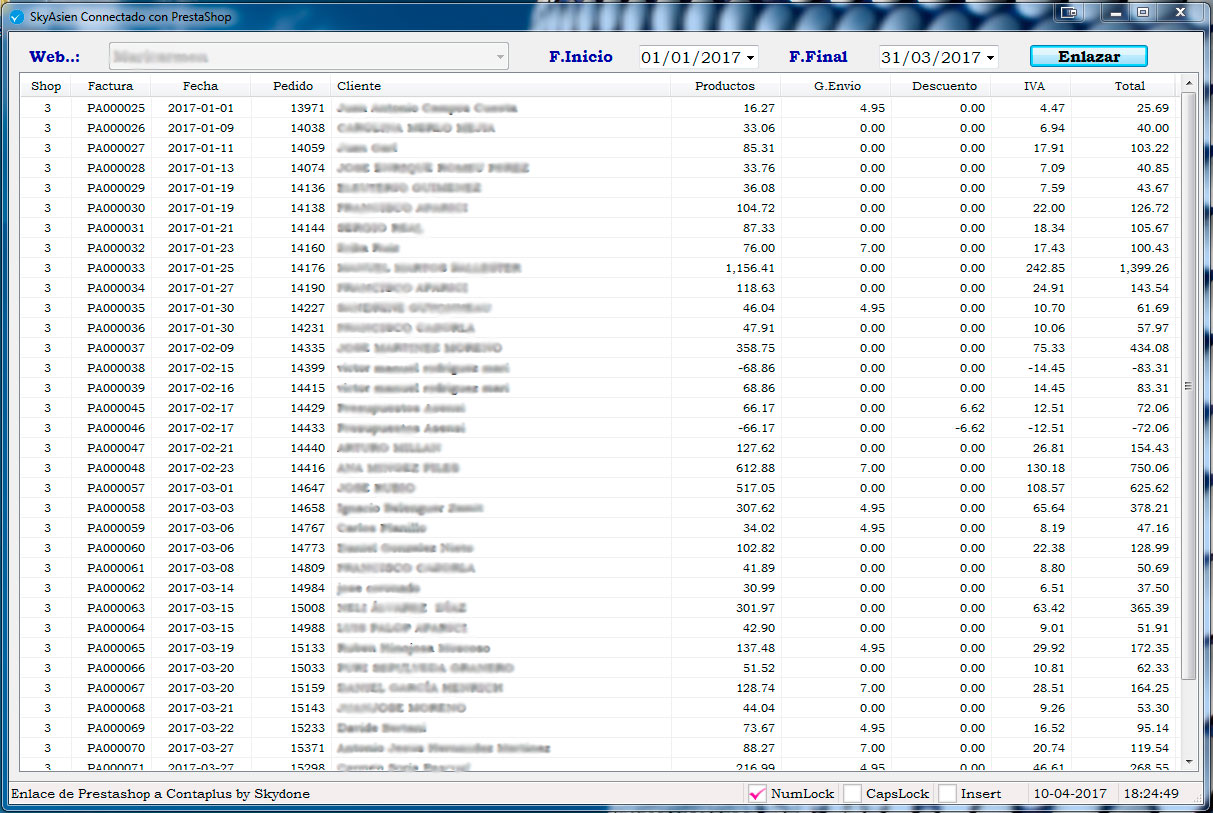Open the F.Final date picker arrow

click(x=991, y=58)
